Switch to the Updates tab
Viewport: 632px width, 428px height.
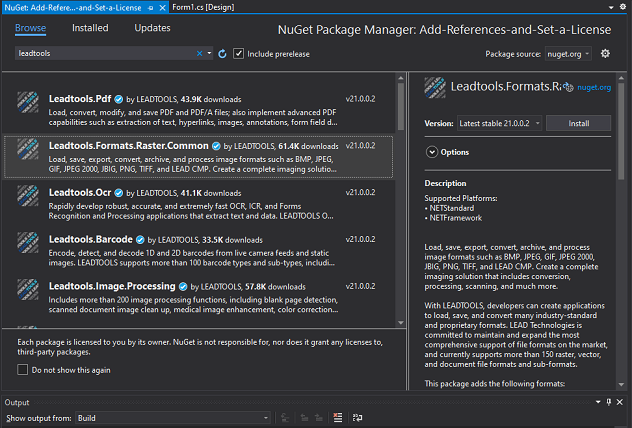tap(152, 28)
